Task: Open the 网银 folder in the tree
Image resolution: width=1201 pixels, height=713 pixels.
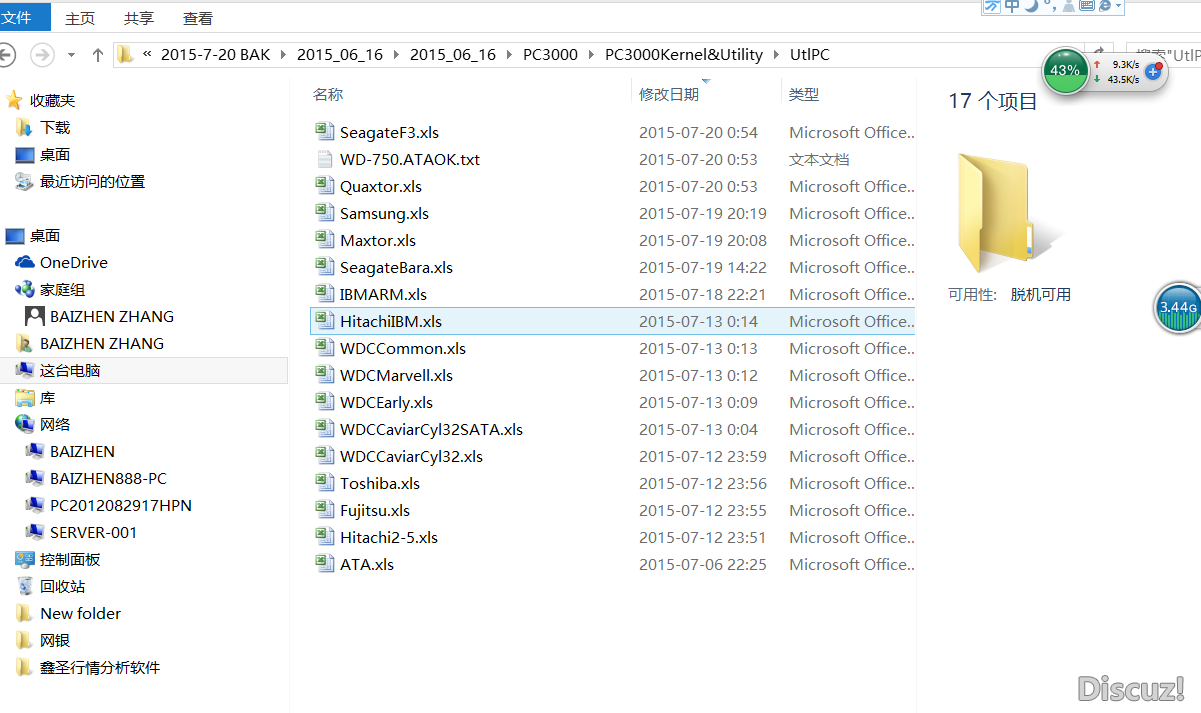Action: 55,640
